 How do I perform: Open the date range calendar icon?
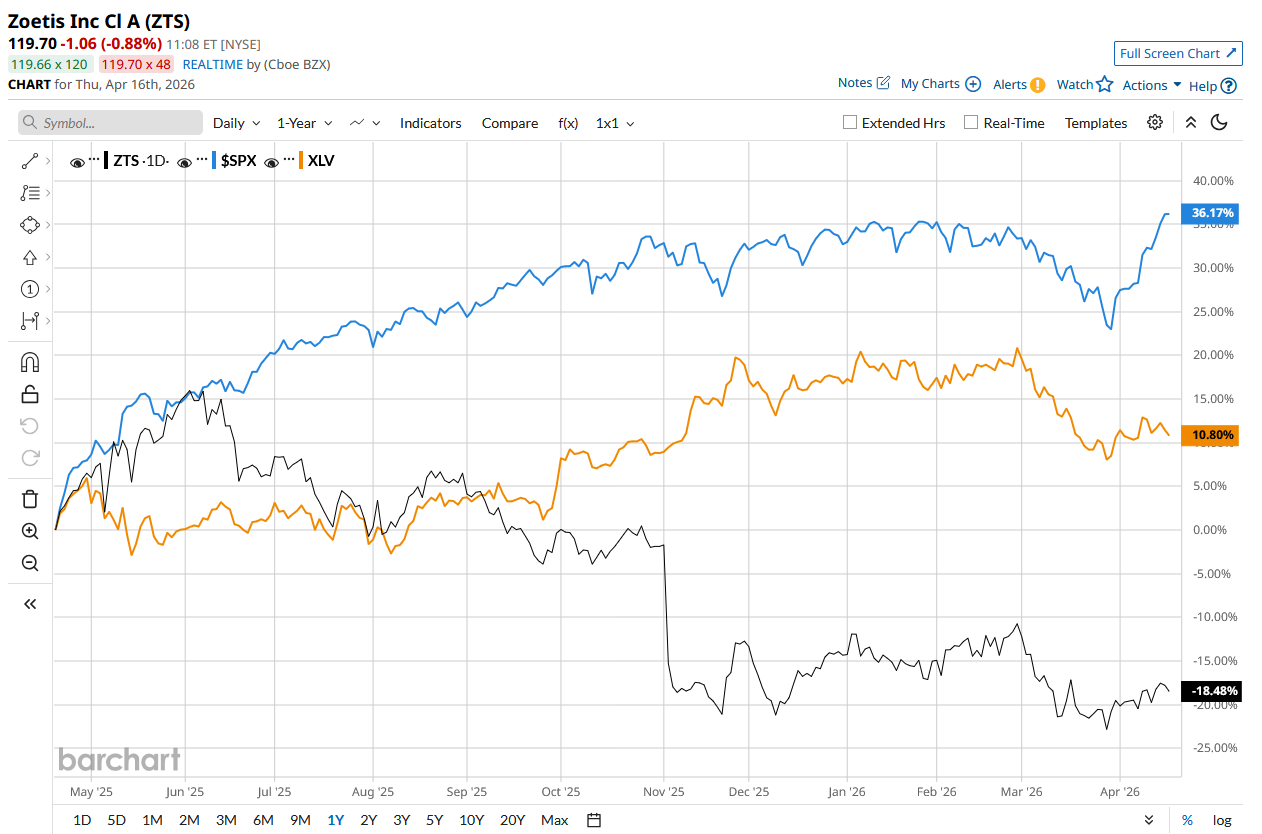click(x=594, y=820)
